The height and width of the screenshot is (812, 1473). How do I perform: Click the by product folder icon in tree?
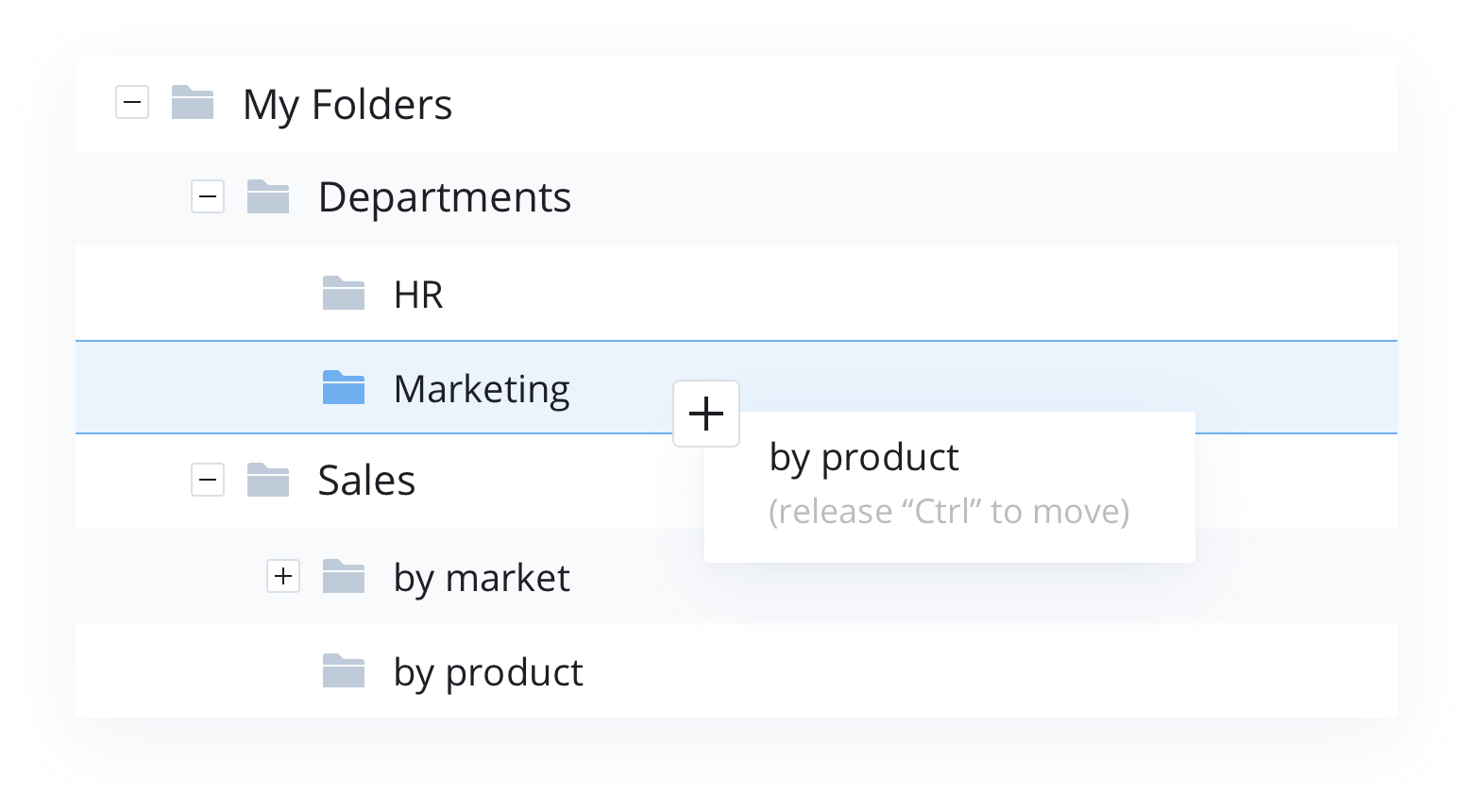pos(344,671)
